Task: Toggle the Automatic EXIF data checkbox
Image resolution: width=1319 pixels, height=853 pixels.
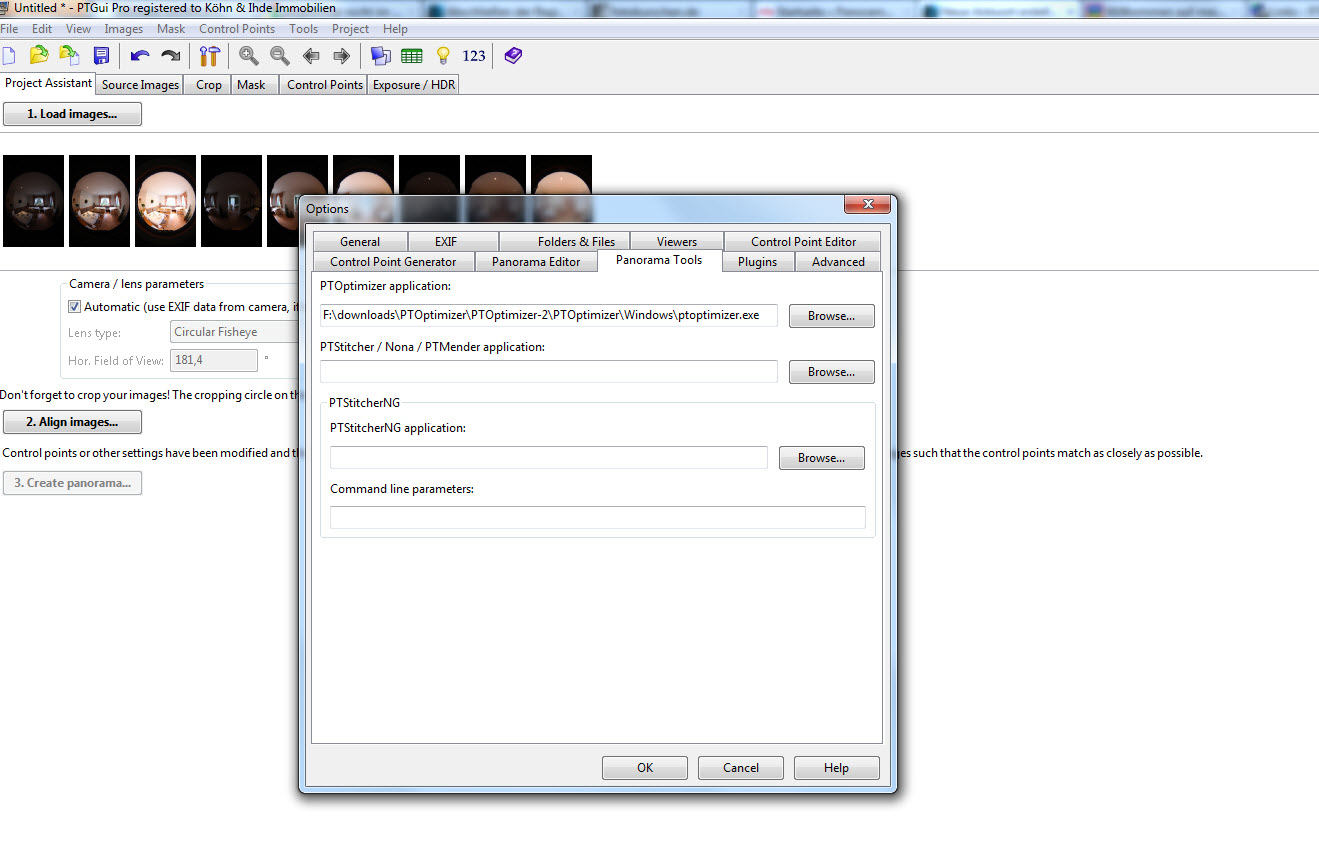Action: (74, 307)
